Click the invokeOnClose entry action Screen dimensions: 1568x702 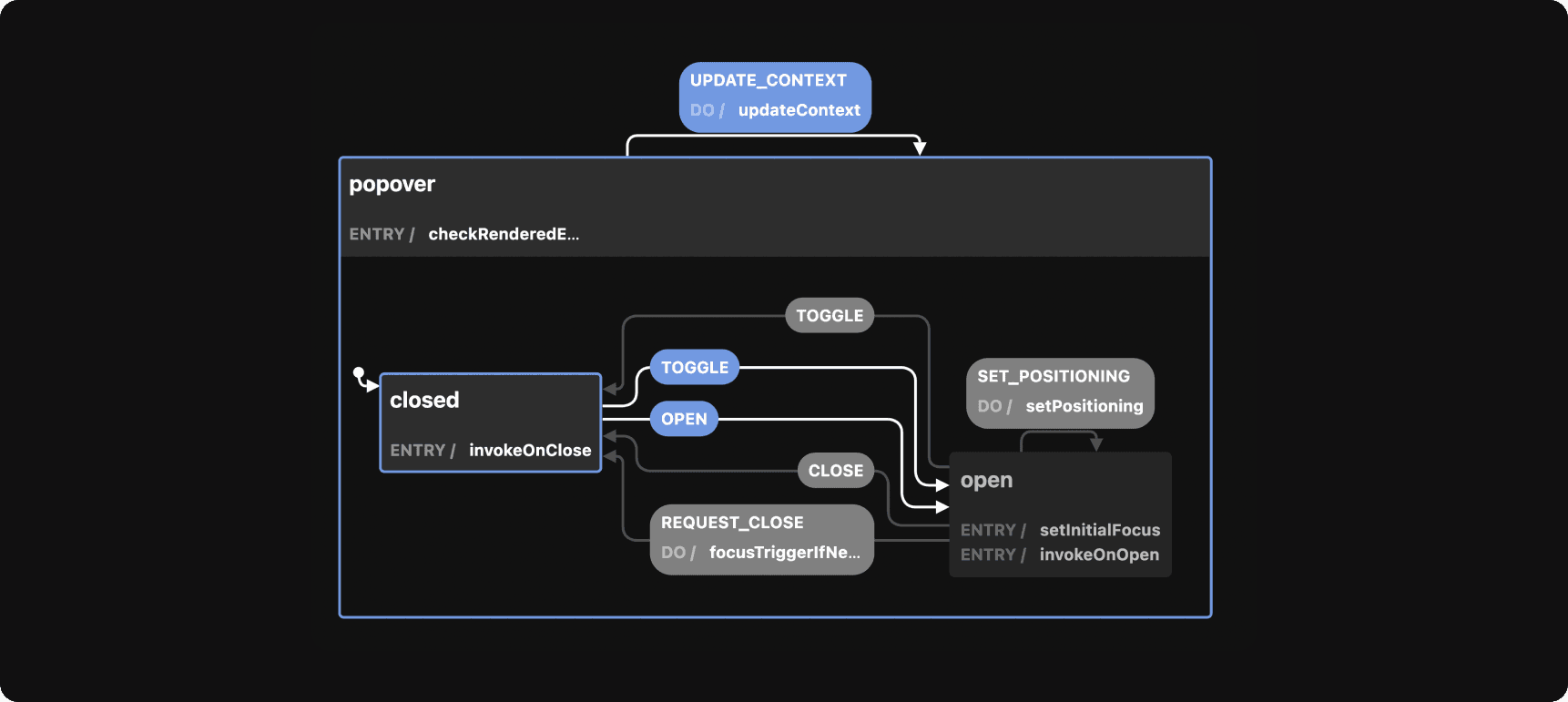530,451
